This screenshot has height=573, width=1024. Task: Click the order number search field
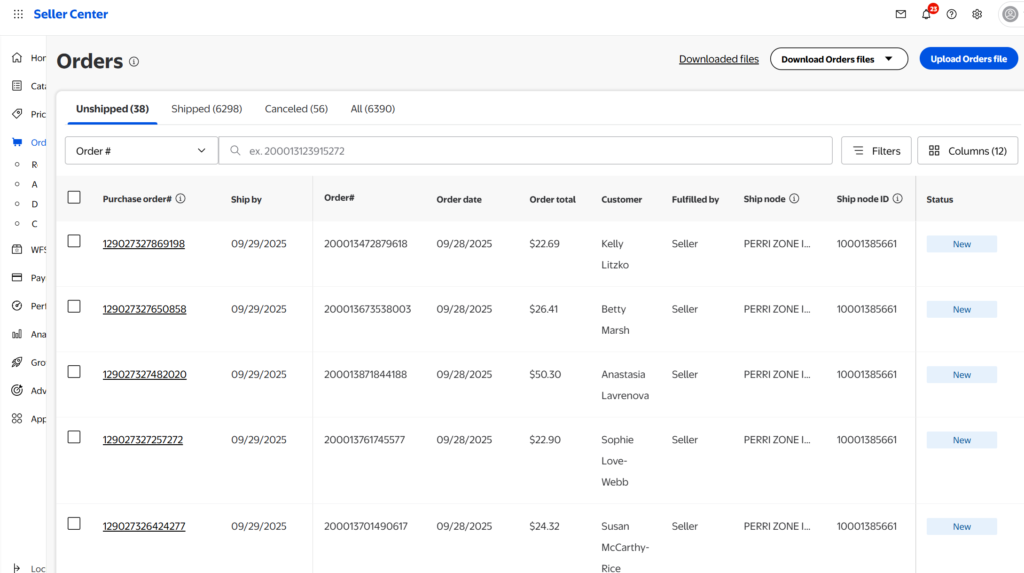(x=525, y=151)
